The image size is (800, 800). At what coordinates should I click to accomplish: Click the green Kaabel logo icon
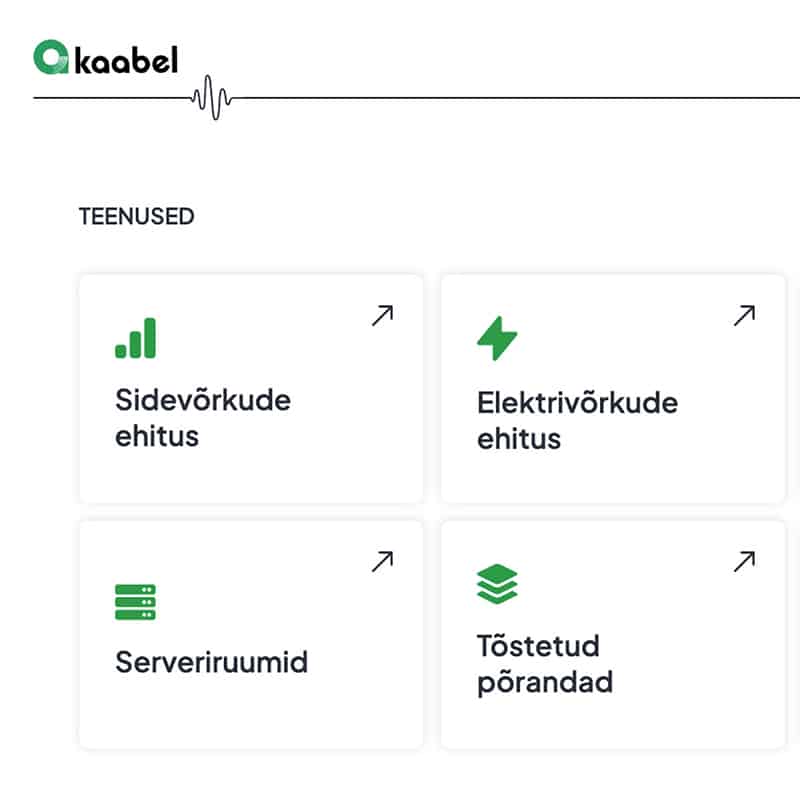(50, 57)
